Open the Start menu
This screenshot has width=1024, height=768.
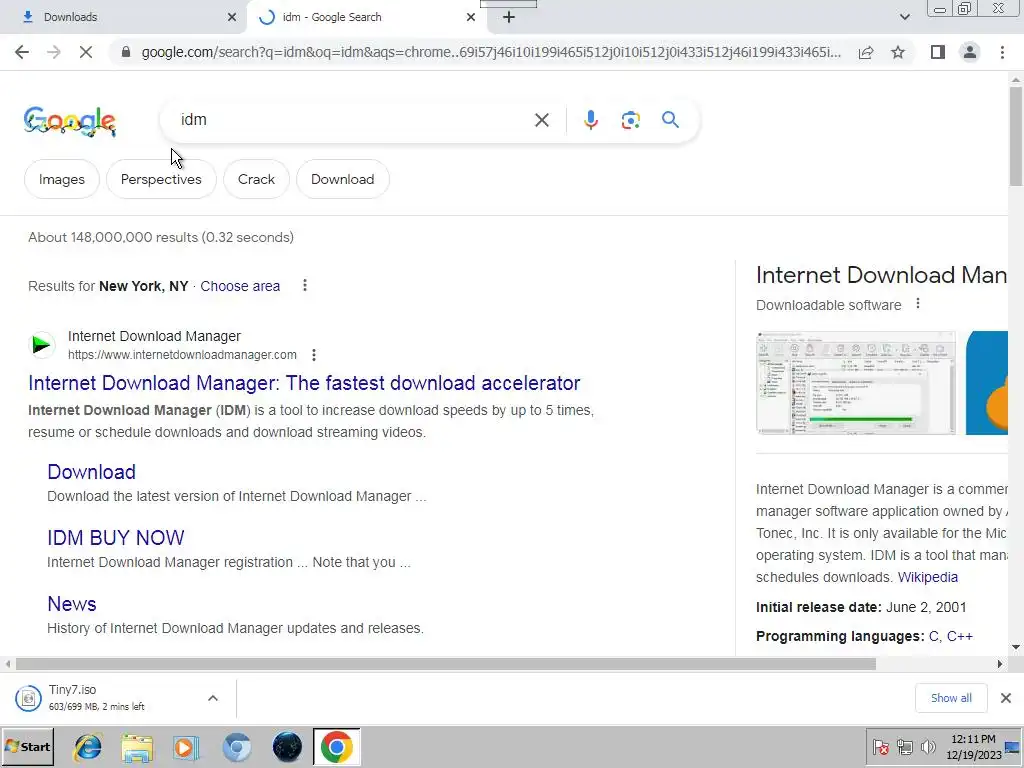[x=27, y=747]
